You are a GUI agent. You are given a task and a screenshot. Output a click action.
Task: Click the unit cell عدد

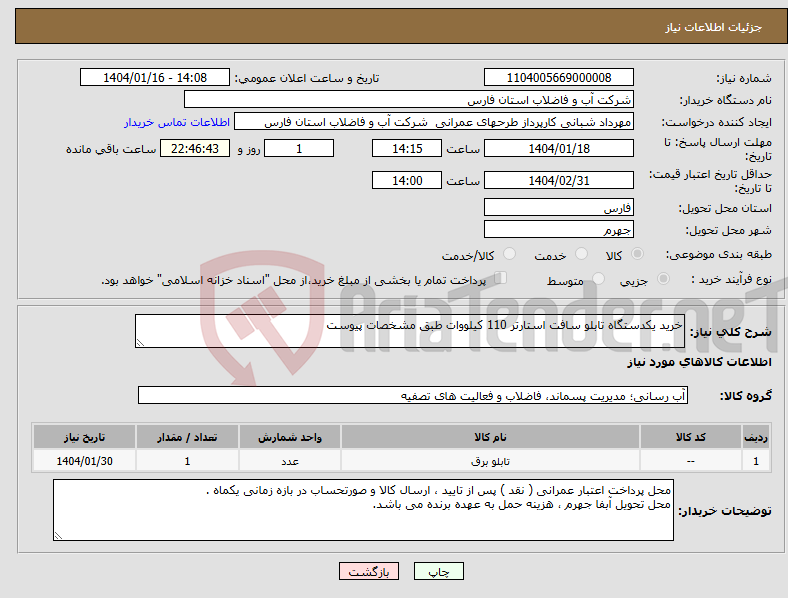[x=290, y=461]
